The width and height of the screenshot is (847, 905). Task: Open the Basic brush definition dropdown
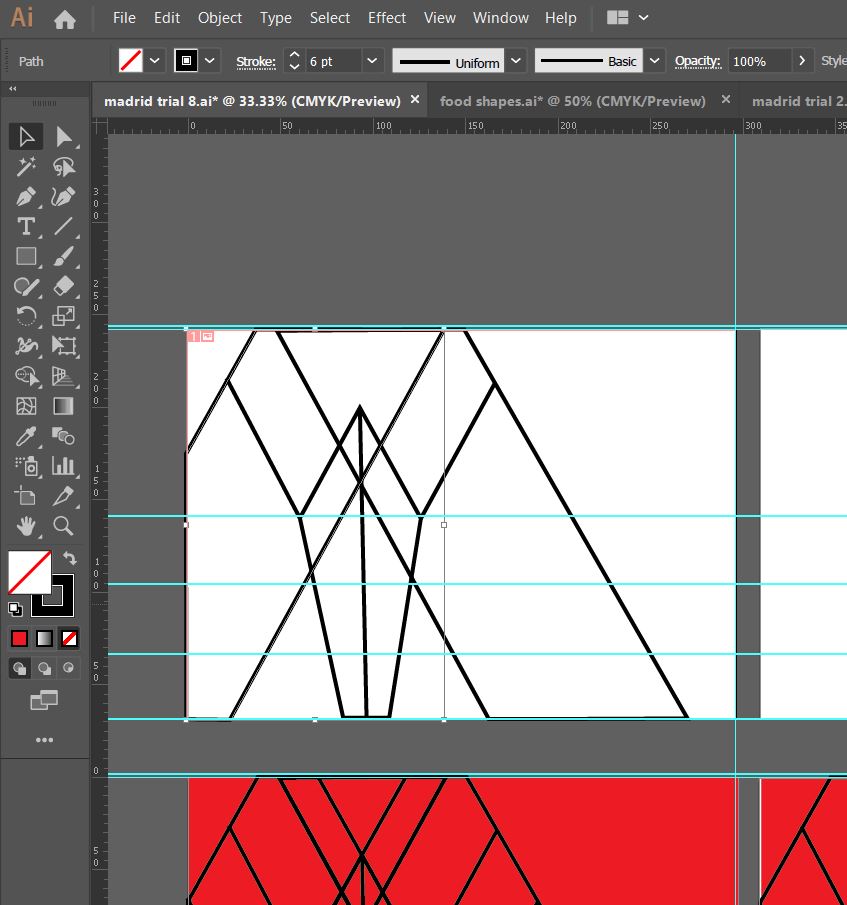pos(654,61)
